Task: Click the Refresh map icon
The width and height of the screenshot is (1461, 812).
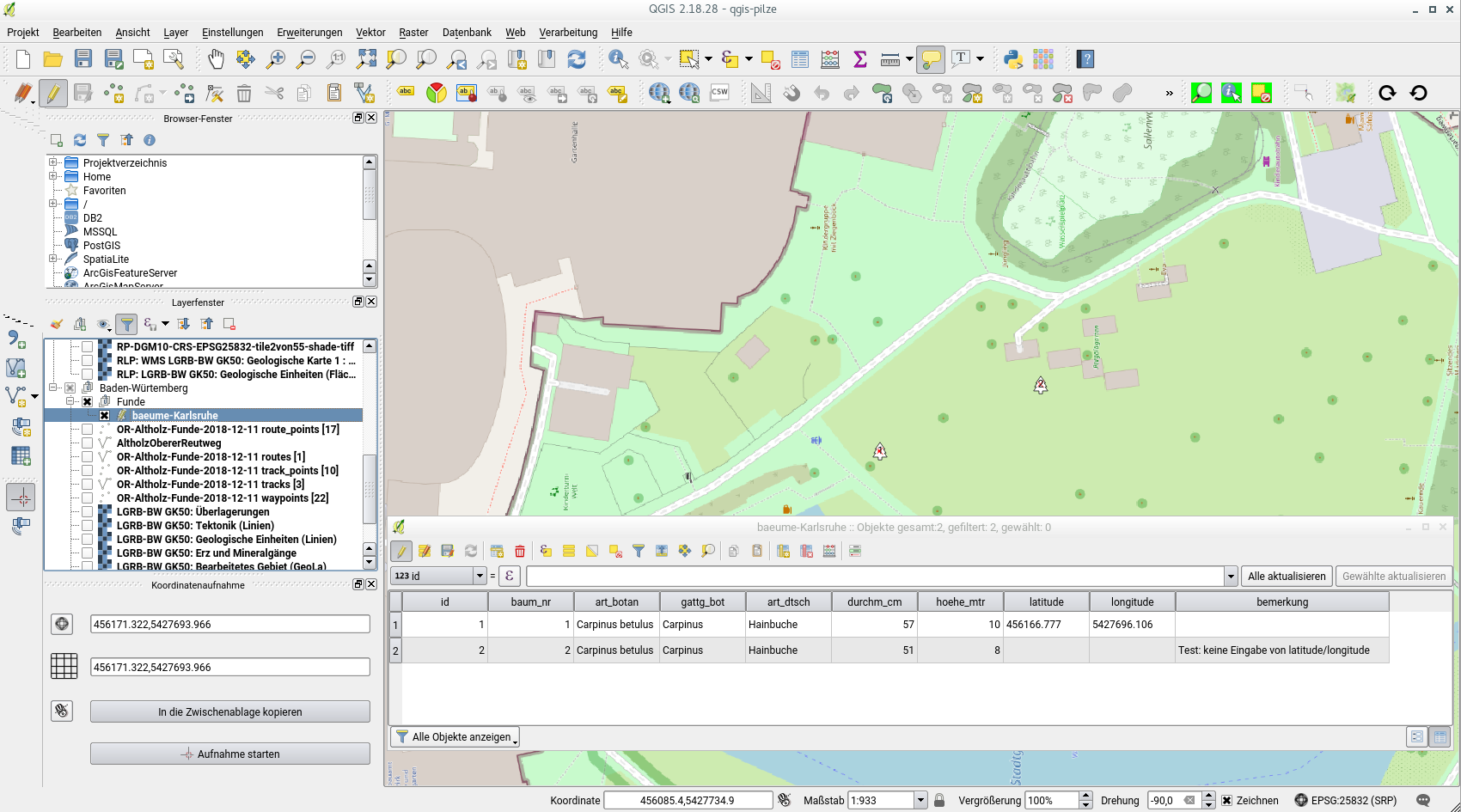Action: 577,59
